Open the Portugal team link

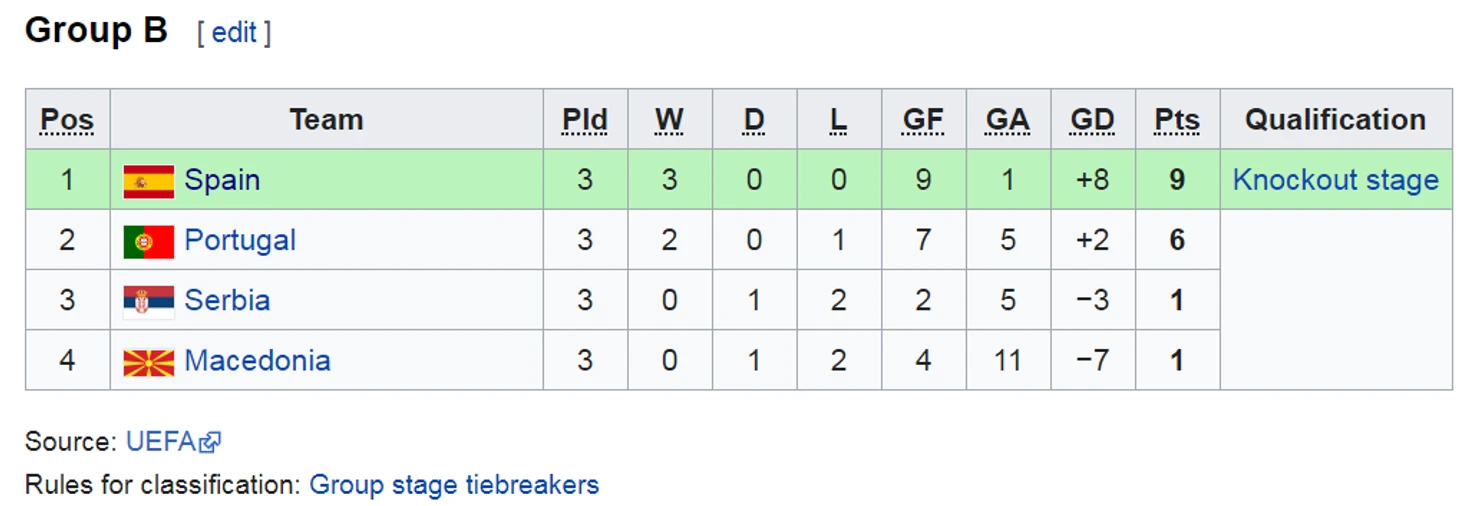240,240
